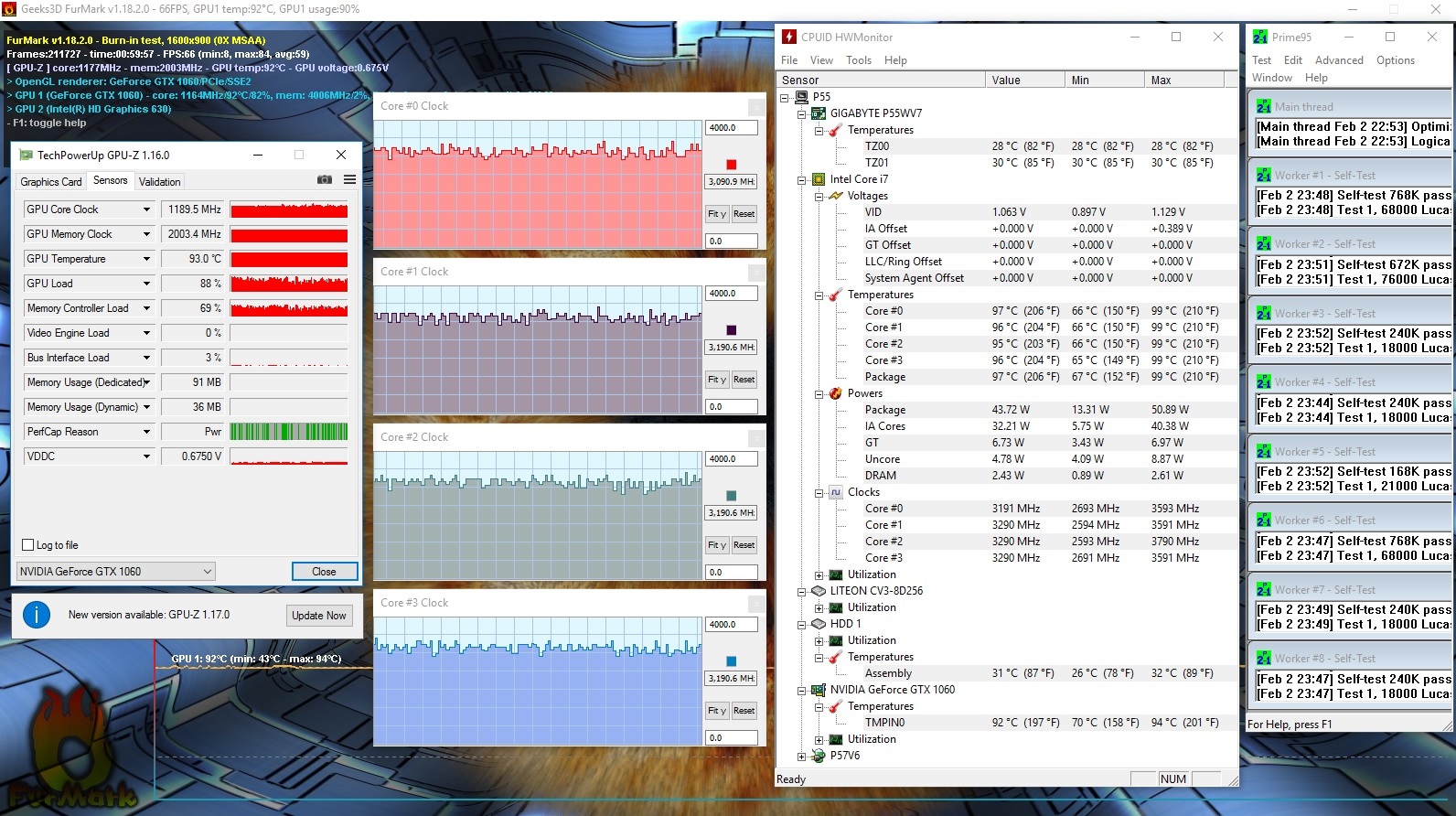Click the GIGABYTE P55WV7 motherboard icon
Viewport: 1456px width, 816px height.
coord(819,113)
